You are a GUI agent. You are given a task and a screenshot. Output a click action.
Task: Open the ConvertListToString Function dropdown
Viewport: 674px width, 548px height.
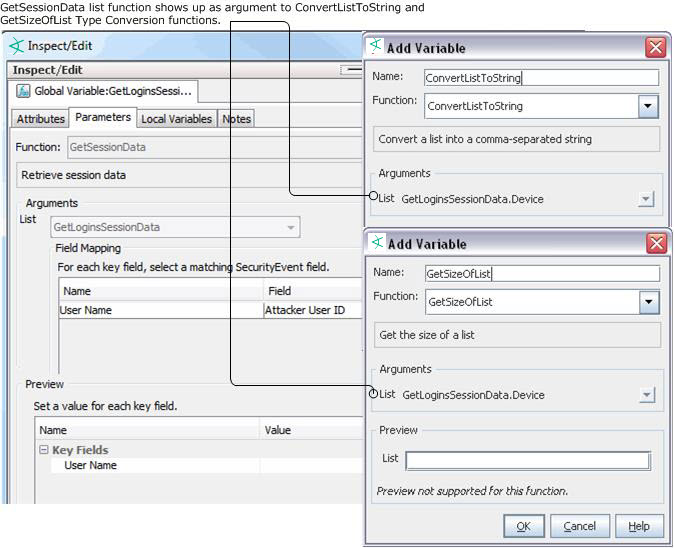pos(648,106)
